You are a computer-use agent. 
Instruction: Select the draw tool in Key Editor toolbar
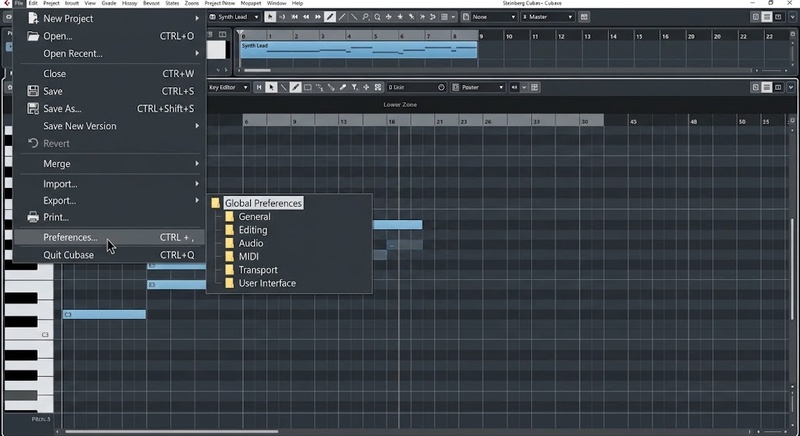point(295,87)
